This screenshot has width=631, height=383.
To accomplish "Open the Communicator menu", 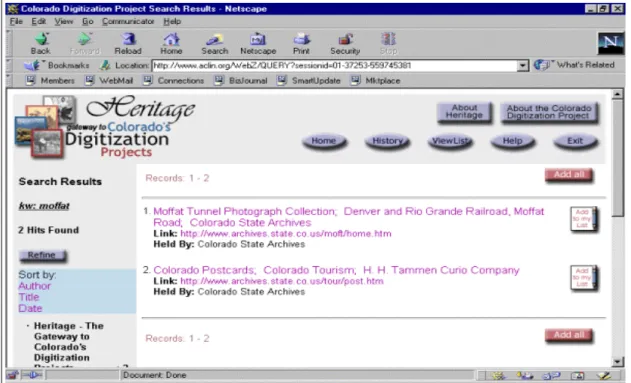I will 128,21.
